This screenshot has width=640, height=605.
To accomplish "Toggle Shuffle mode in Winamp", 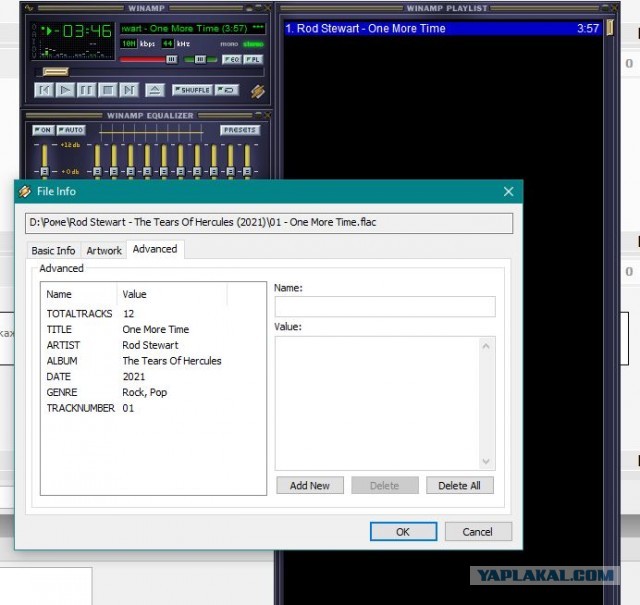I will point(192,90).
